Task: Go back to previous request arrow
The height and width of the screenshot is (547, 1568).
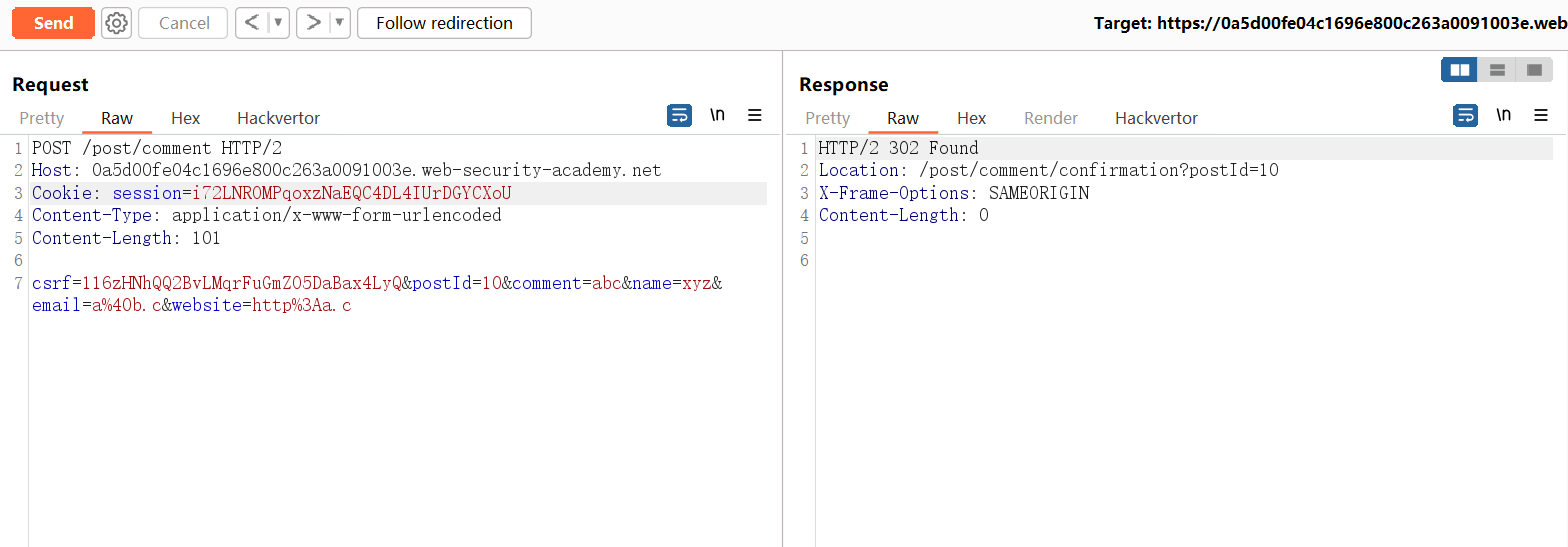Action: pos(252,23)
